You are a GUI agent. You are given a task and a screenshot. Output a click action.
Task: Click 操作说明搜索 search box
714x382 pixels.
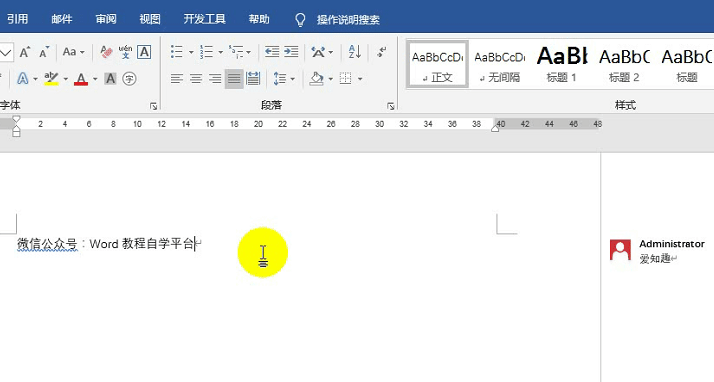(348, 20)
